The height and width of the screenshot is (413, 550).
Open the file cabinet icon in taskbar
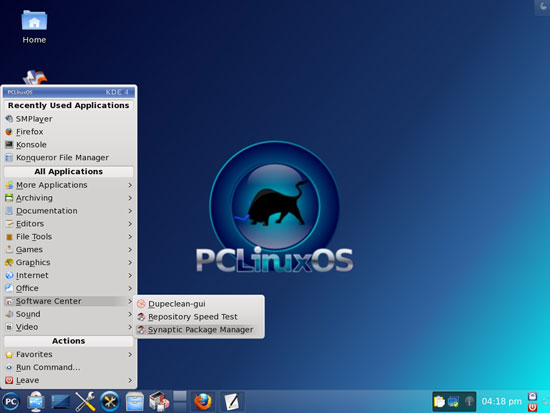tap(135, 401)
